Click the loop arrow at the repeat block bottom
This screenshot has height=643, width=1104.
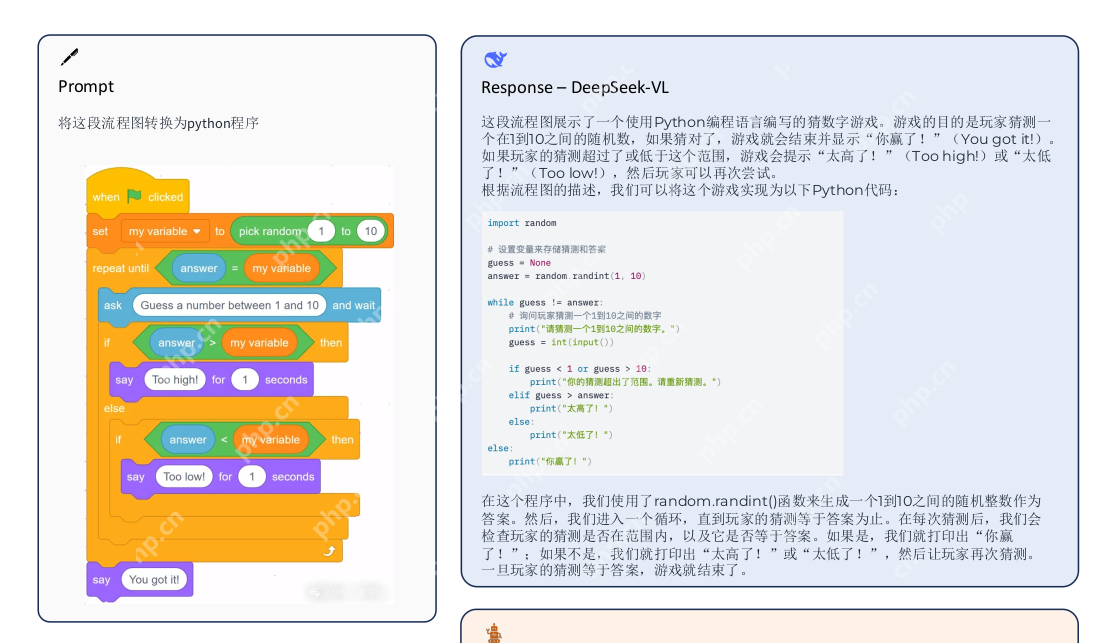329,551
